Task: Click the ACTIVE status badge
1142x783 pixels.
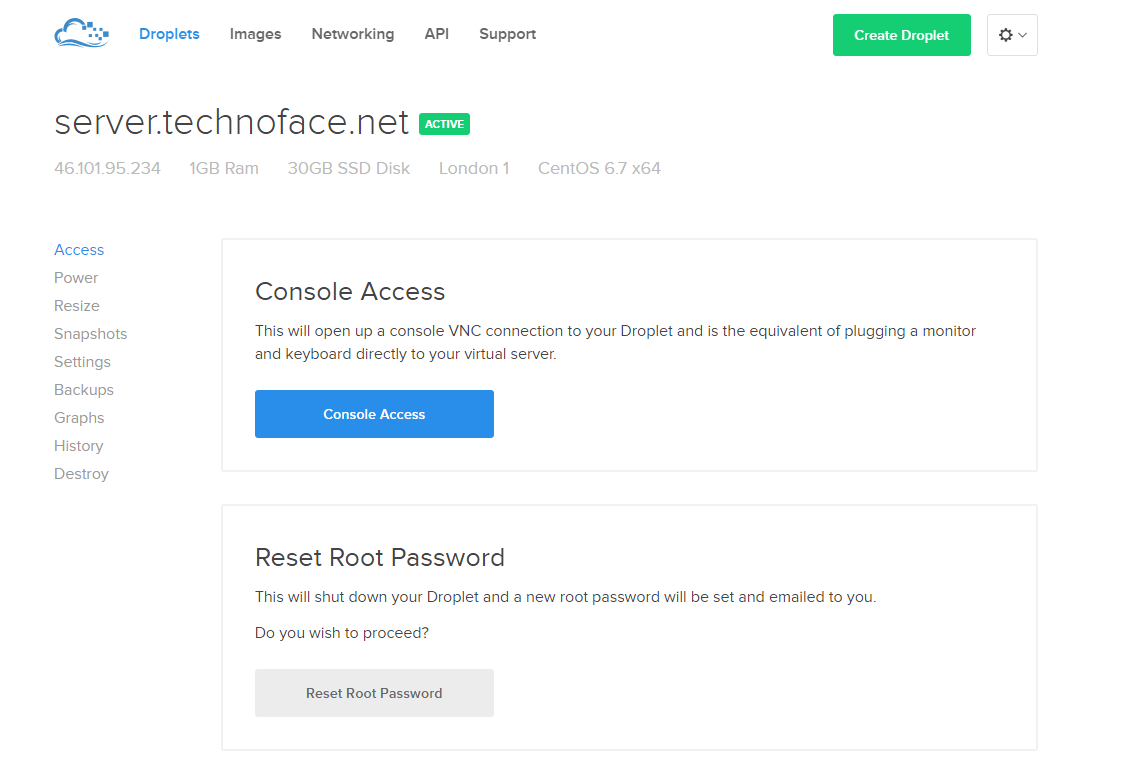Action: [x=444, y=124]
